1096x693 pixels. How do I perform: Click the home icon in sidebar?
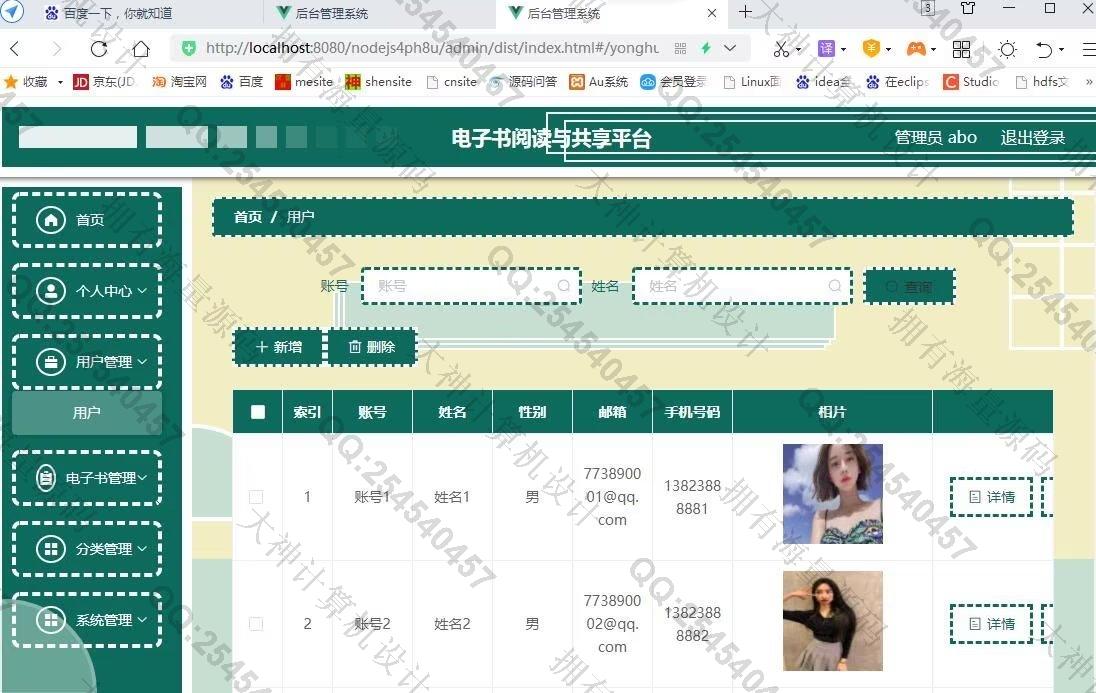point(51,219)
